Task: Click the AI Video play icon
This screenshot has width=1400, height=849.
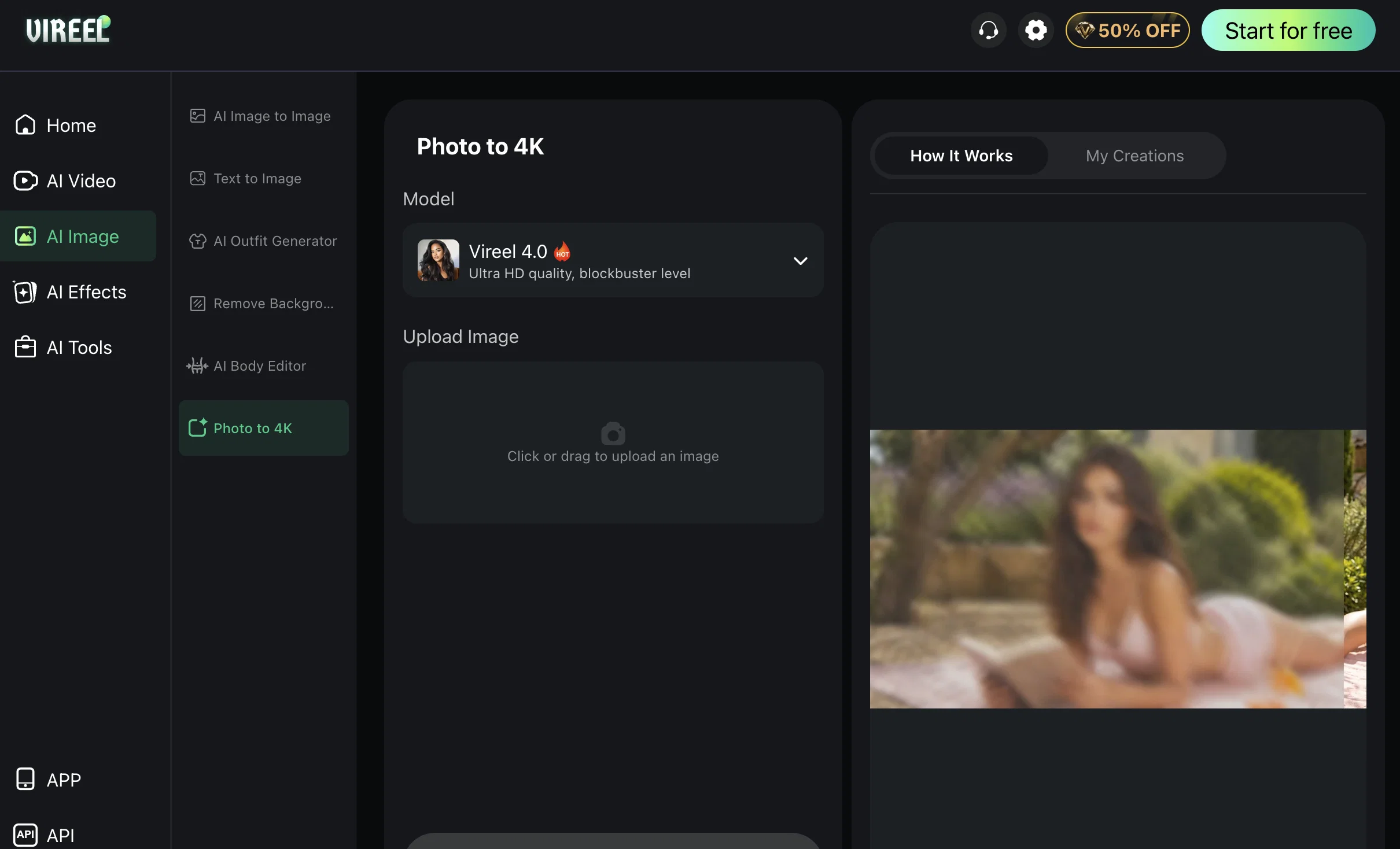Action: (25, 180)
